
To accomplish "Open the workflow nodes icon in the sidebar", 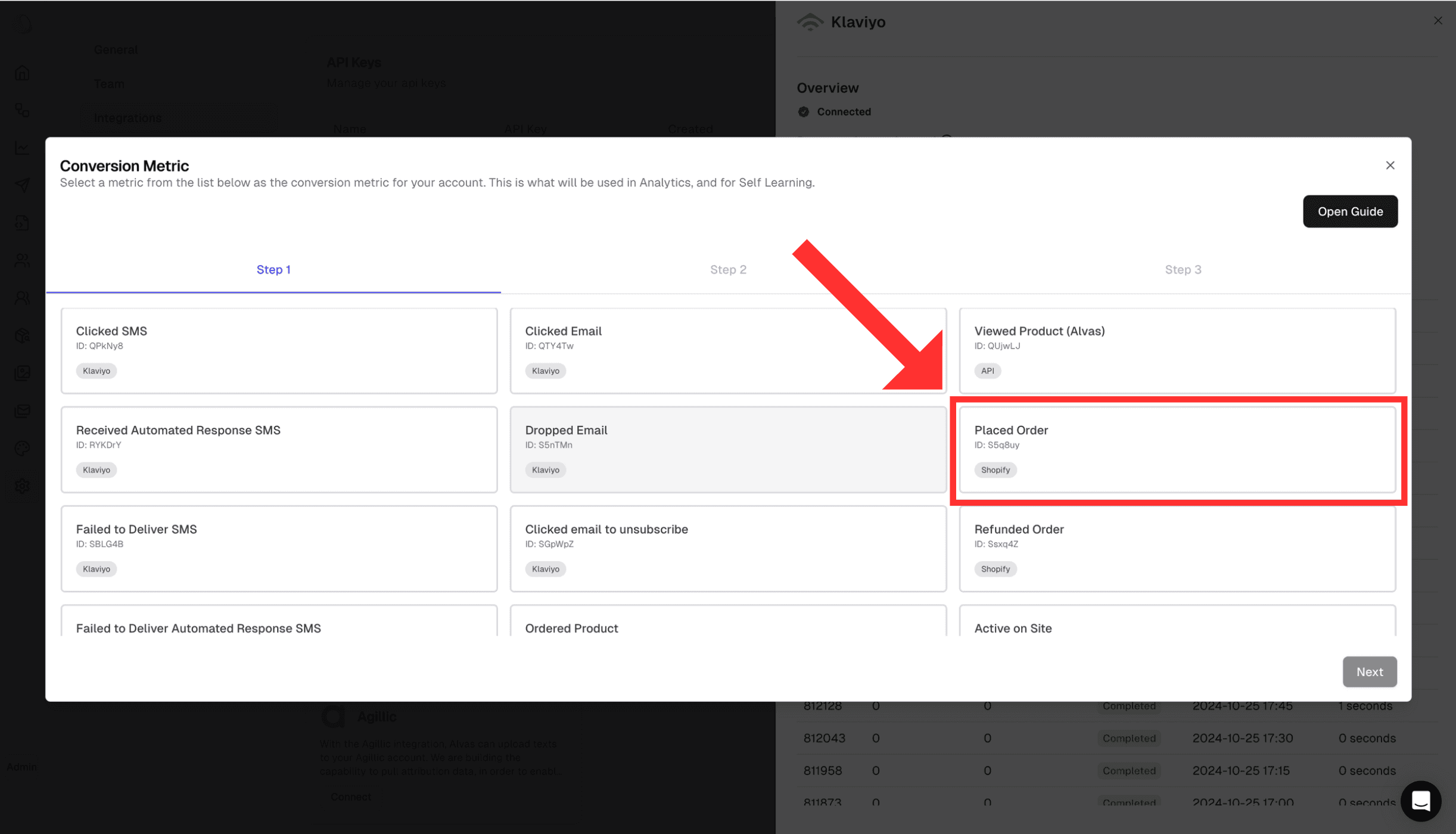I will tap(22, 110).
